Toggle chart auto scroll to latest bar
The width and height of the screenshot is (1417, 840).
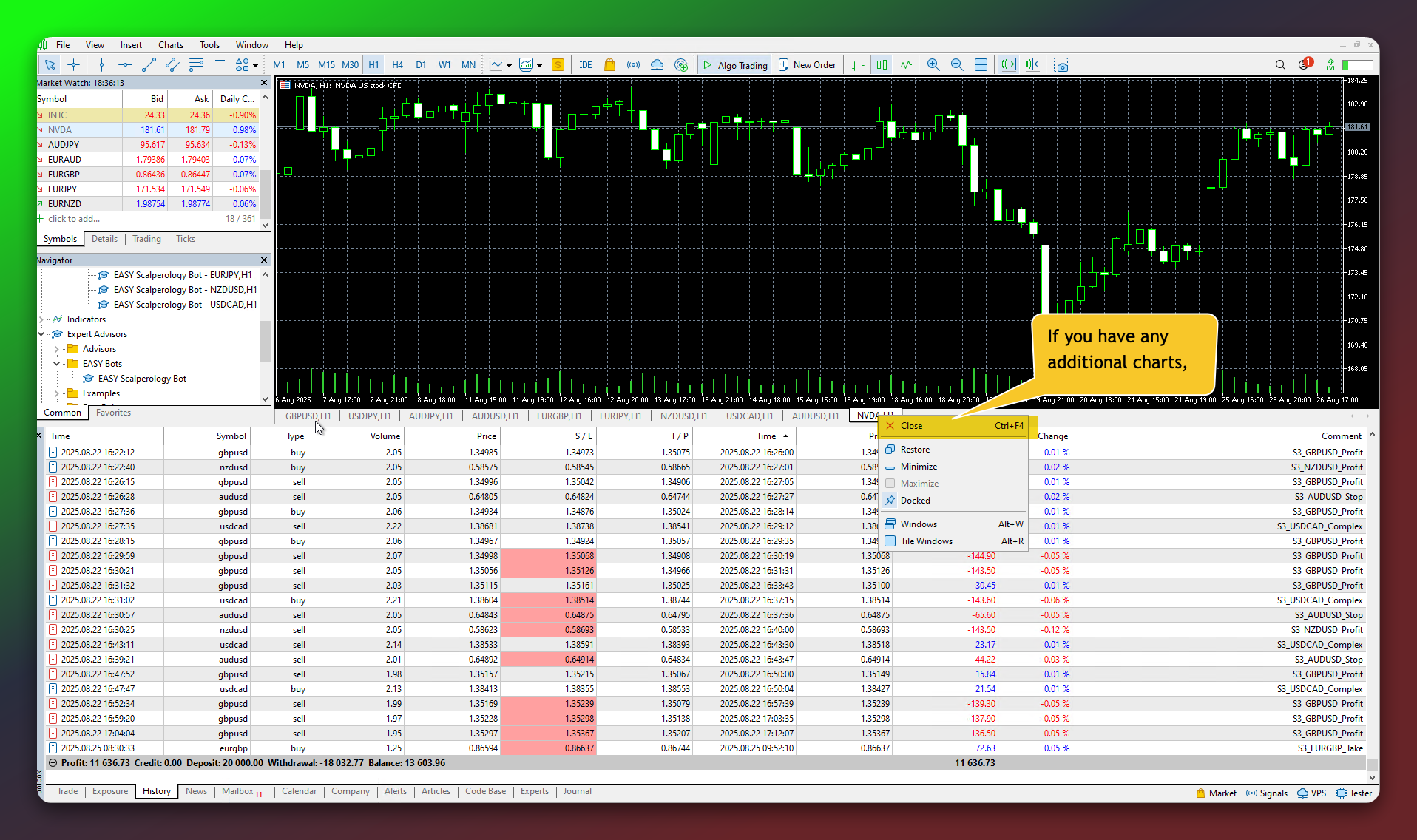(1008, 65)
